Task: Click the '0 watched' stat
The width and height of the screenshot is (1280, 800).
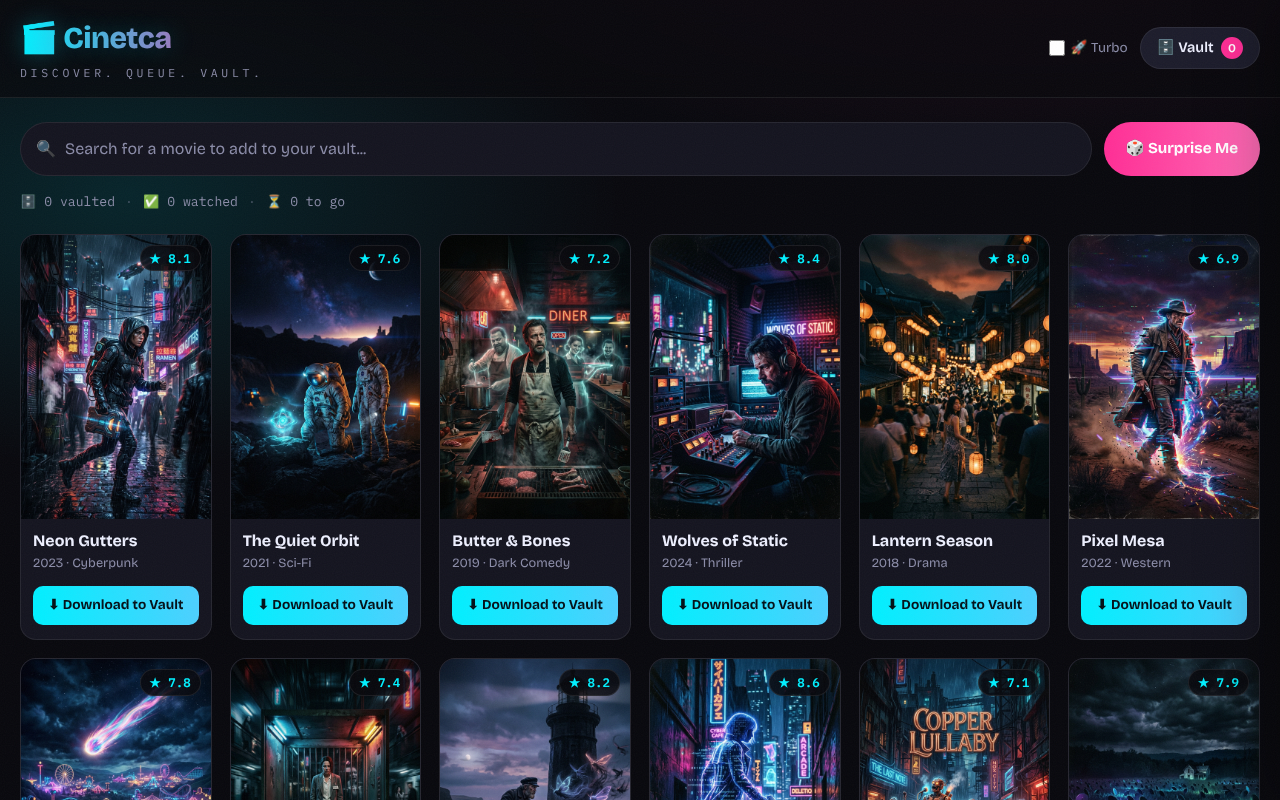Action: click(191, 202)
